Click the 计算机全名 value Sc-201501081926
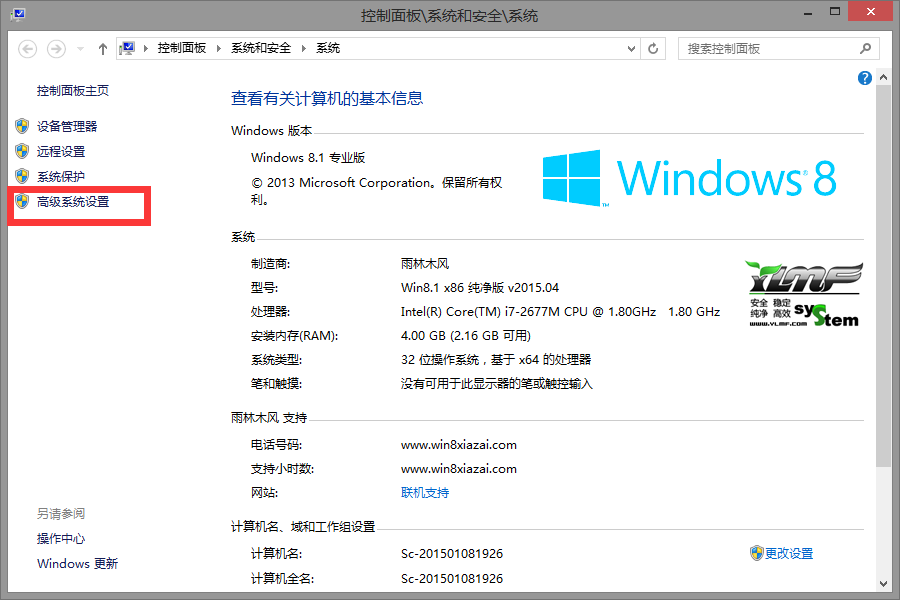Screen dimensions: 900x600 pyautogui.click(x=452, y=579)
